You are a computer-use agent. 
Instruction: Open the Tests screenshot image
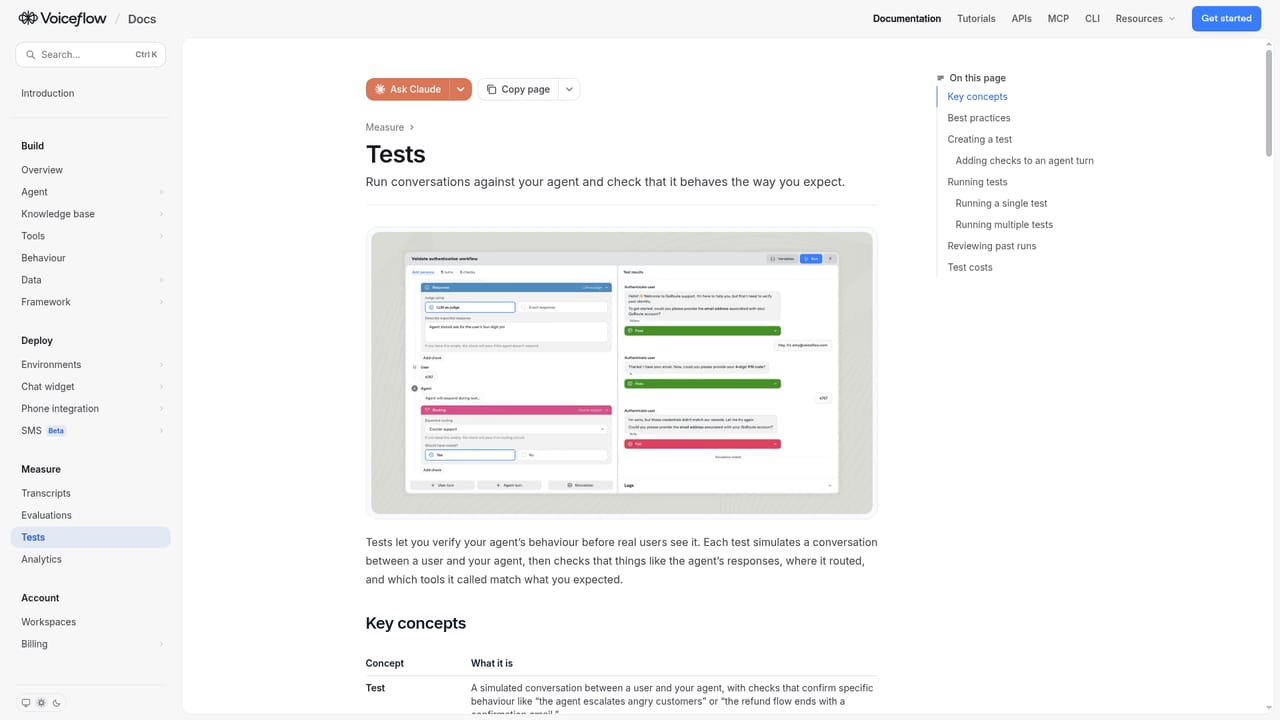(622, 373)
